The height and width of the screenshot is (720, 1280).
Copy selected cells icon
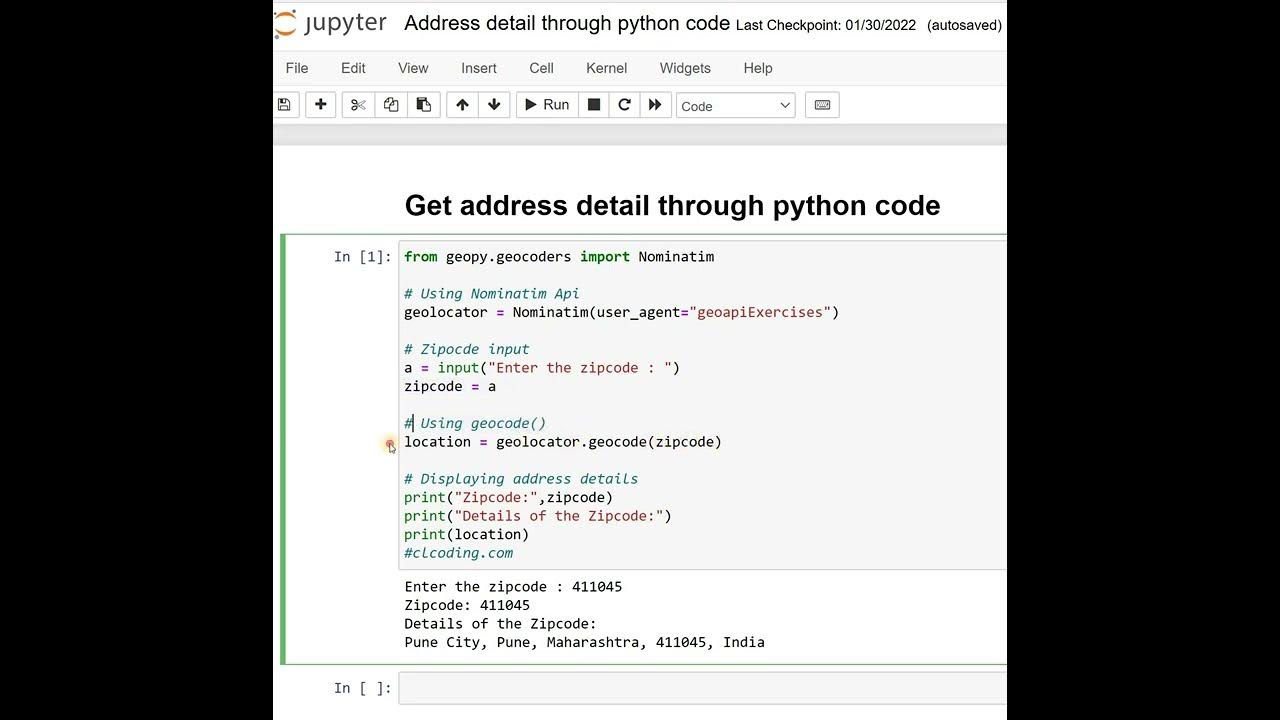click(x=391, y=105)
